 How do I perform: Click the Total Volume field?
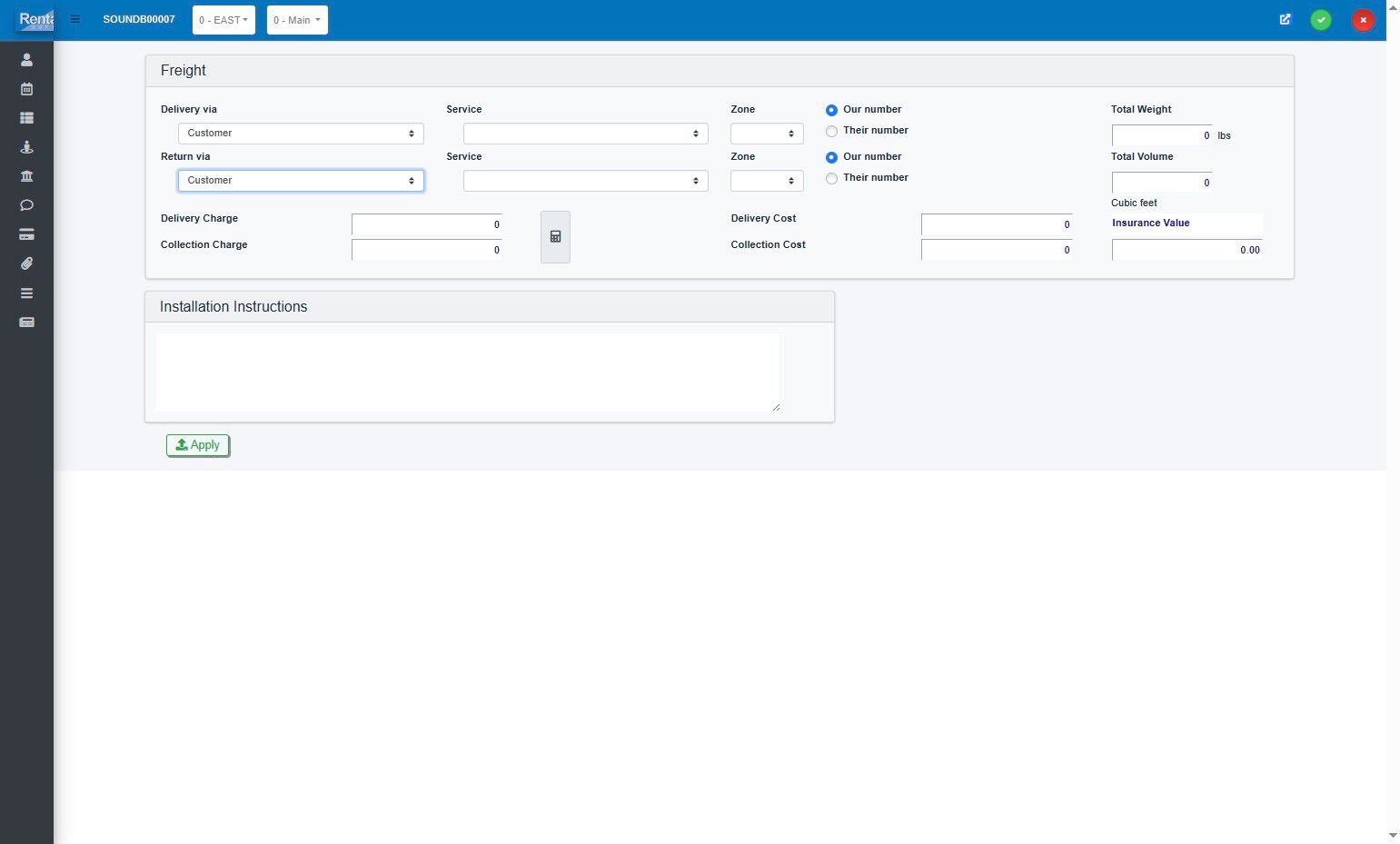[x=1162, y=183]
